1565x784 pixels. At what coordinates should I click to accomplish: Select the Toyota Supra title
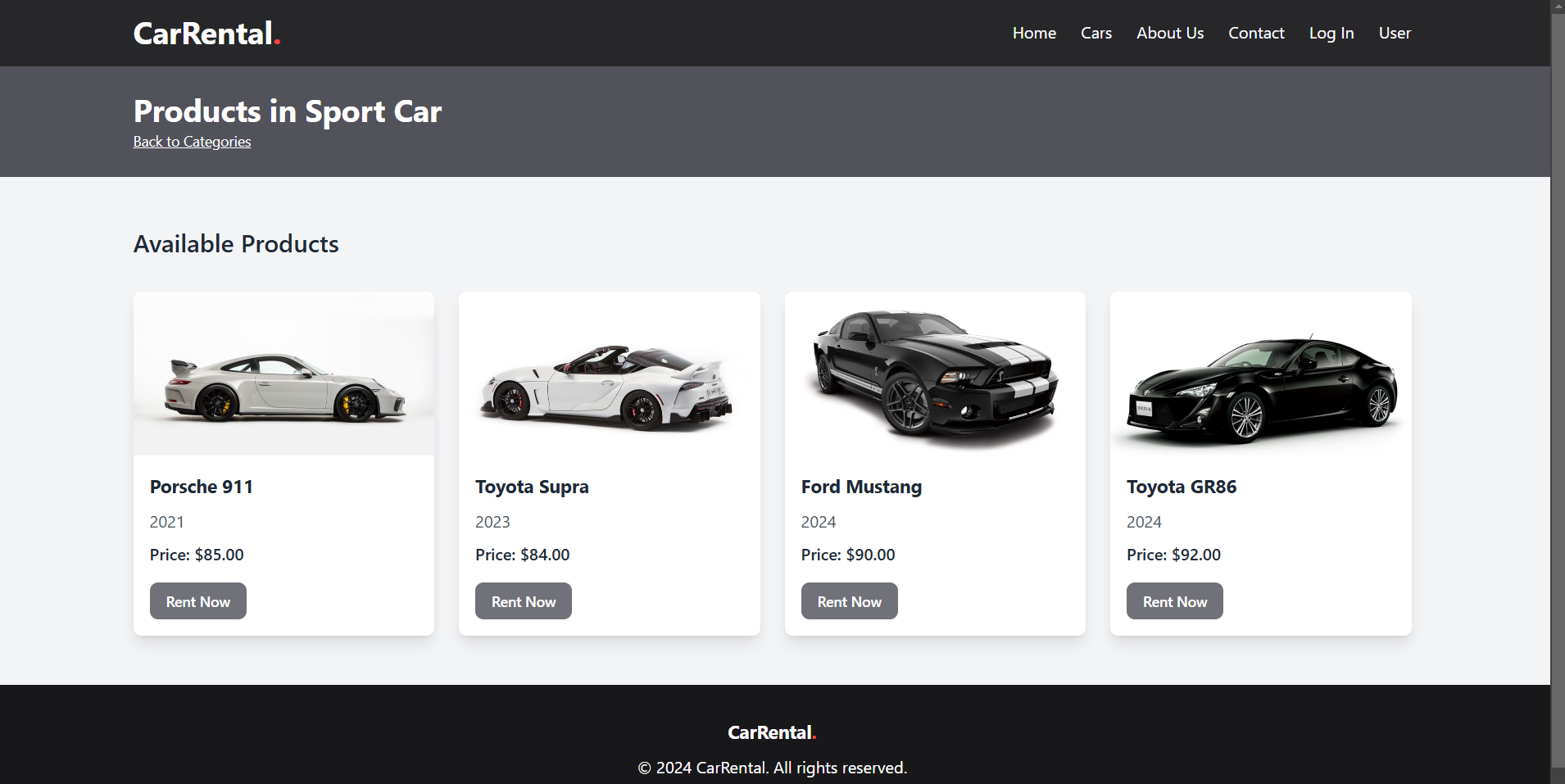tap(532, 487)
